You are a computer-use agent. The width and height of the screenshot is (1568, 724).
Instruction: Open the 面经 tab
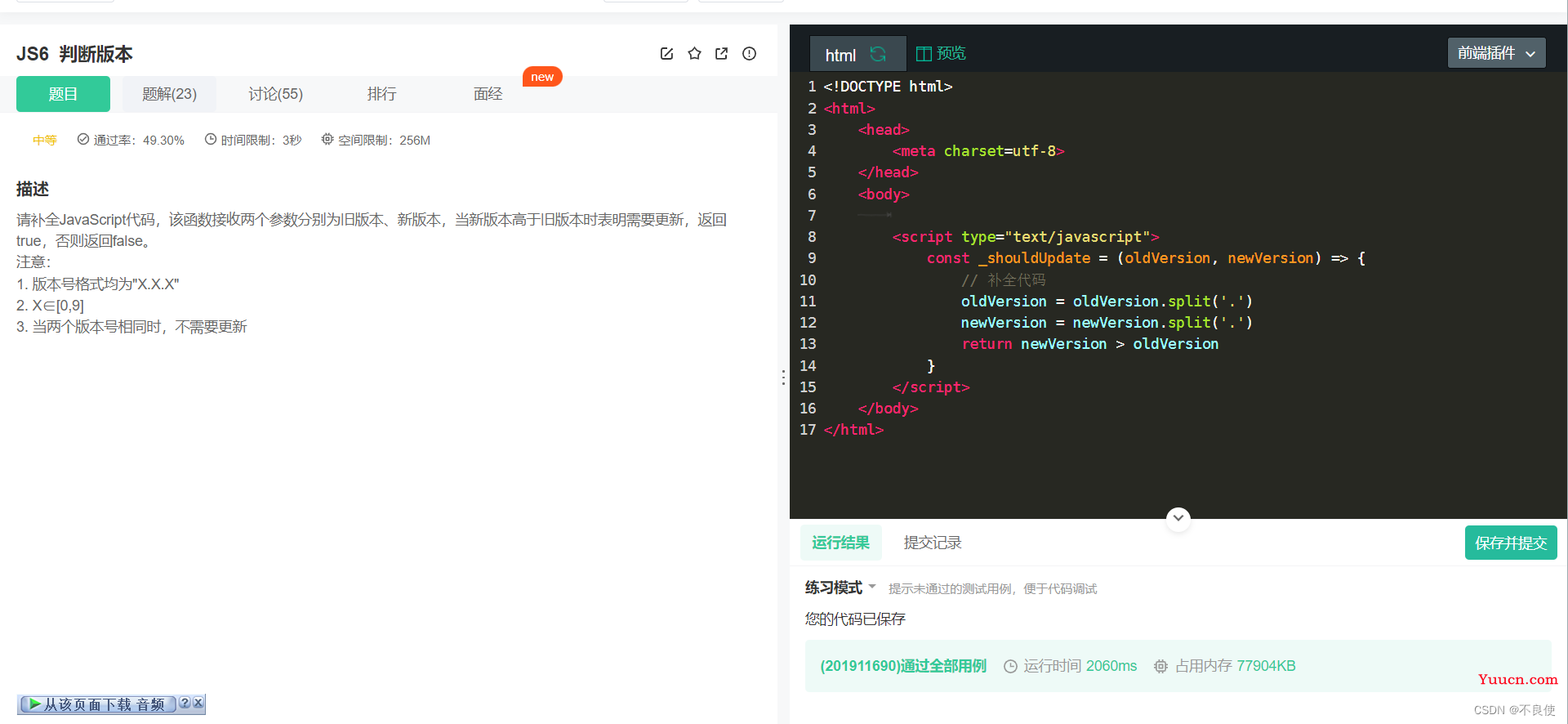(x=488, y=94)
